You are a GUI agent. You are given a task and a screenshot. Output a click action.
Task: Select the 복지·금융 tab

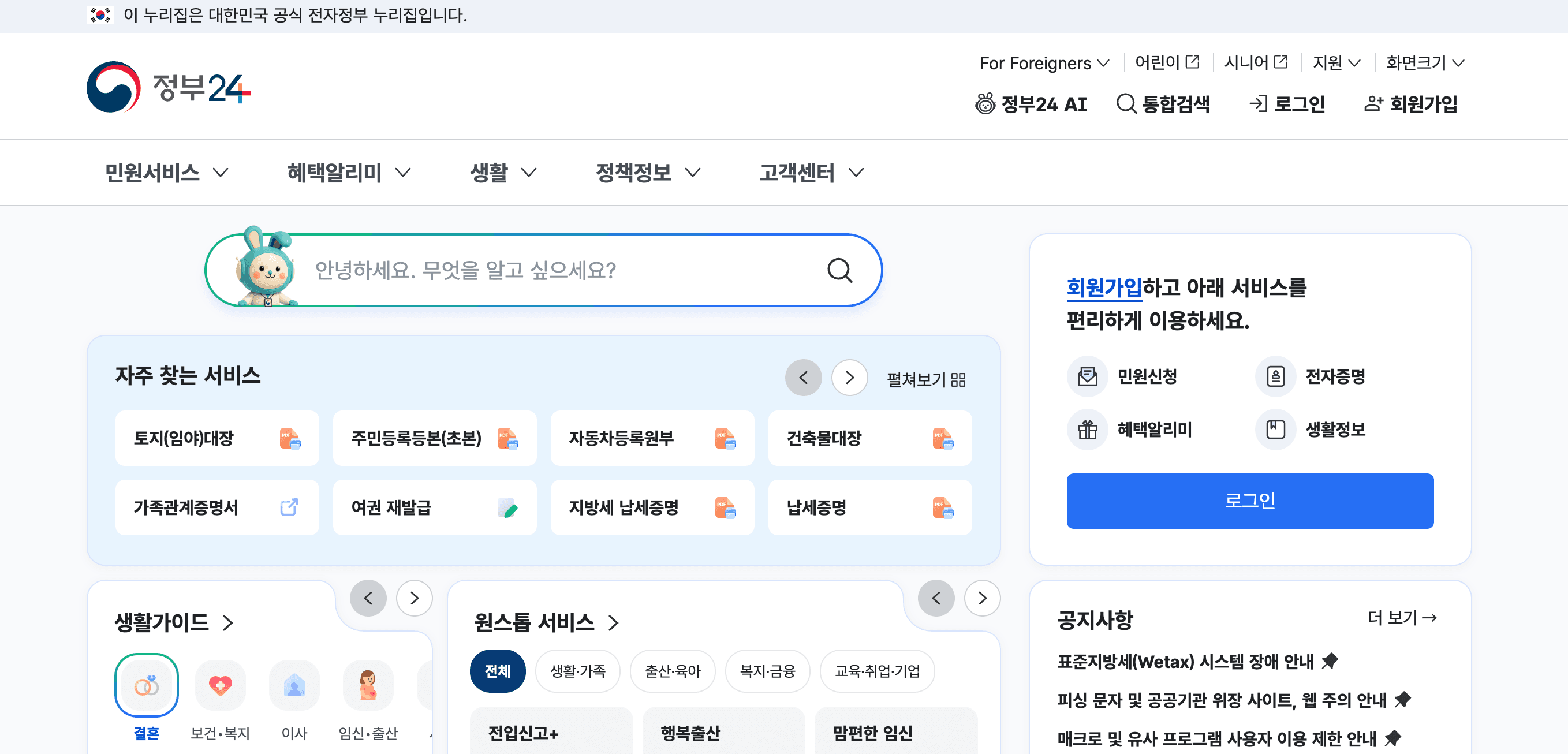pyautogui.click(x=768, y=671)
